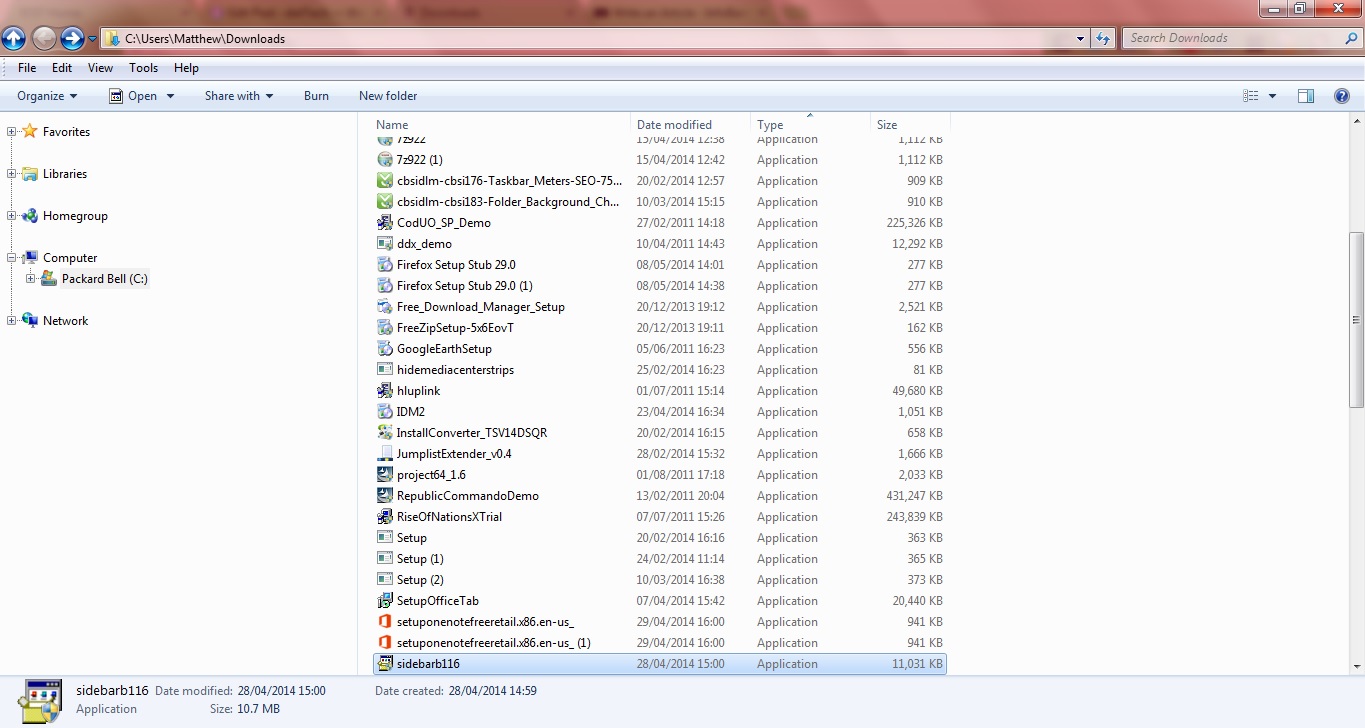Viewport: 1365px width, 728px height.
Task: Click the hluplink file icon
Action: [x=385, y=391]
